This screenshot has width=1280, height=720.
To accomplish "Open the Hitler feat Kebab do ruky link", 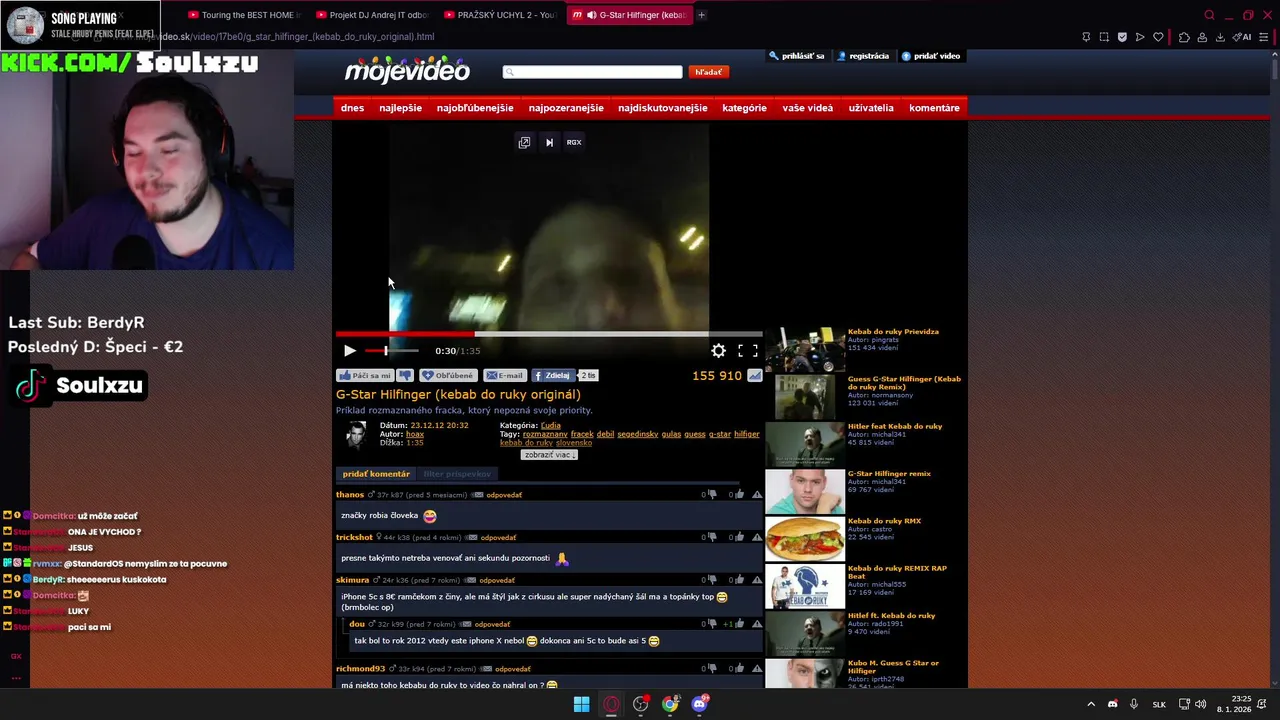I will click(x=895, y=426).
